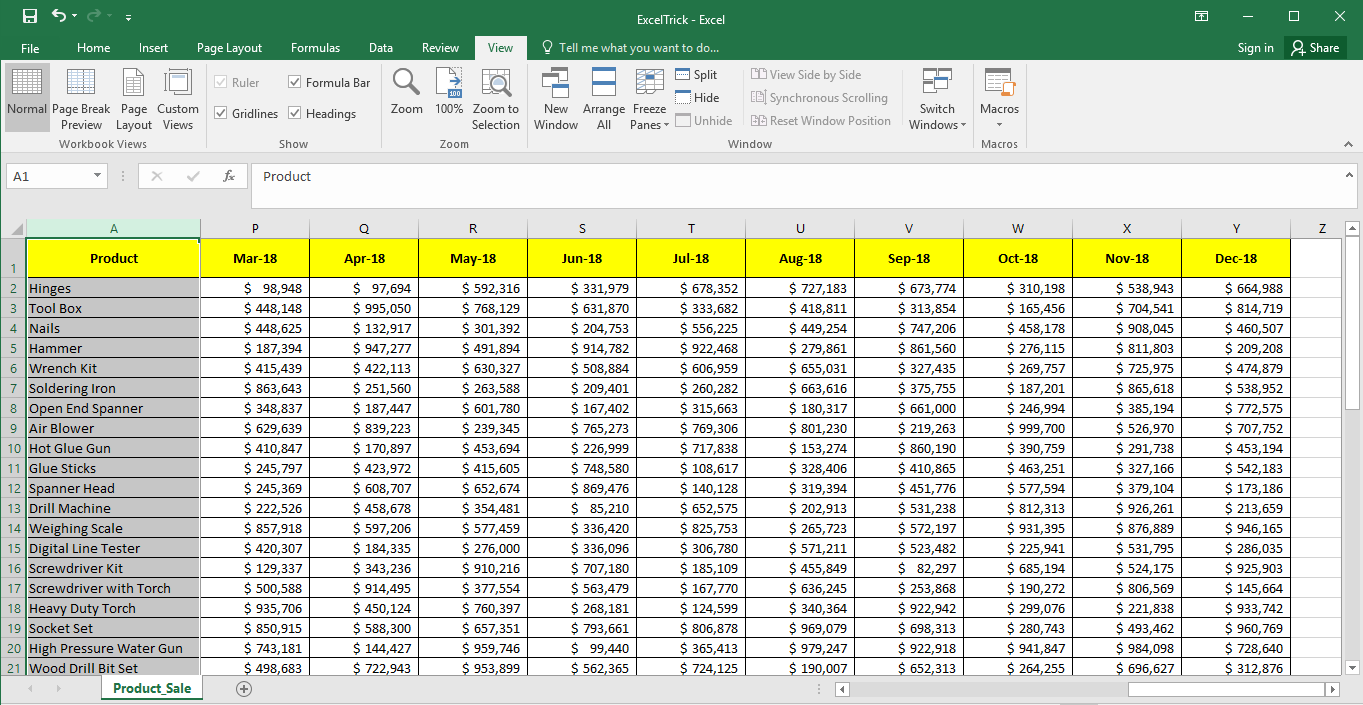
Task: Click the horizontal scrollbar thumb
Action: [x=1225, y=689]
